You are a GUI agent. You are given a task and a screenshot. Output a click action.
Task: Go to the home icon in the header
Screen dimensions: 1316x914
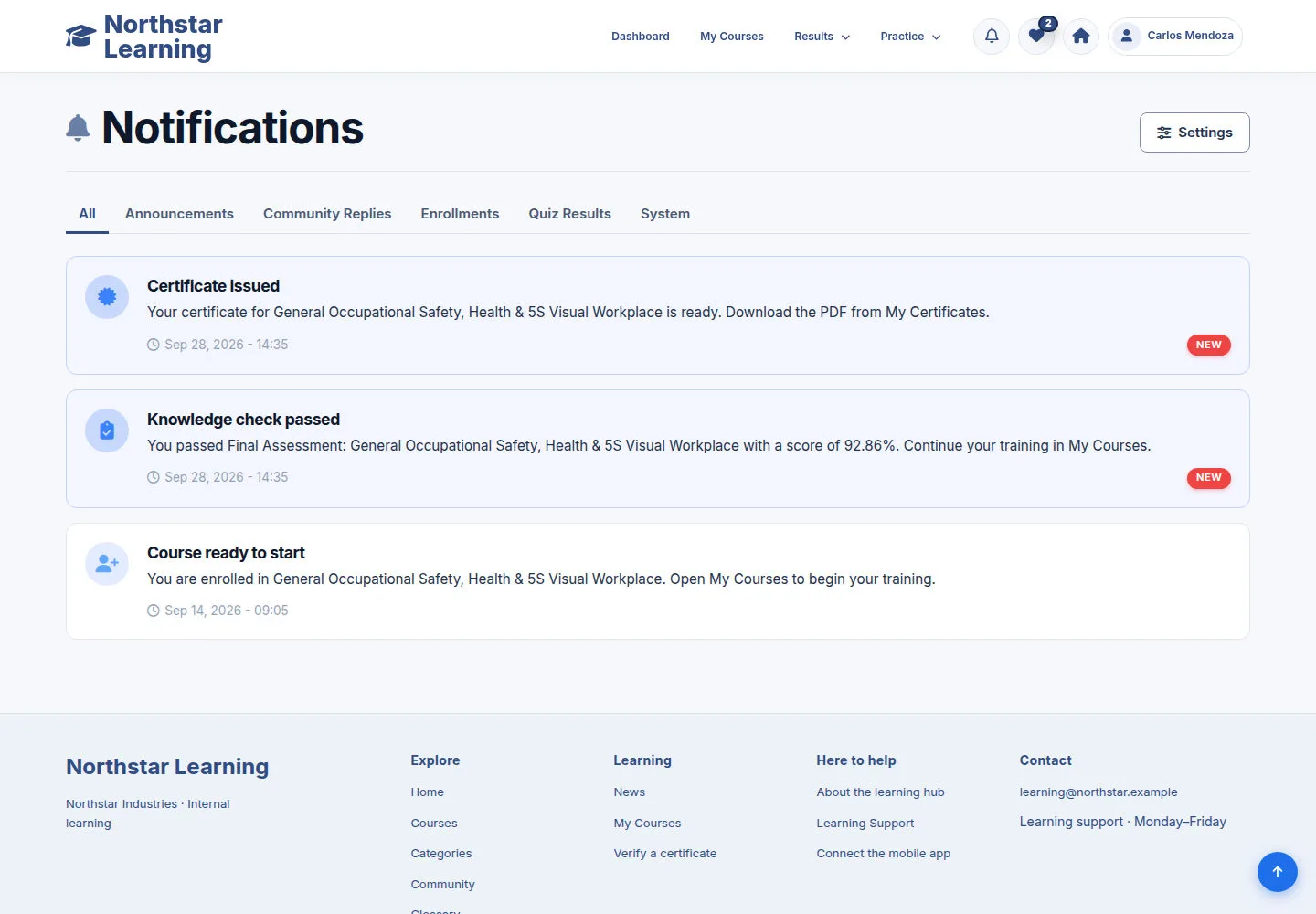(x=1081, y=37)
